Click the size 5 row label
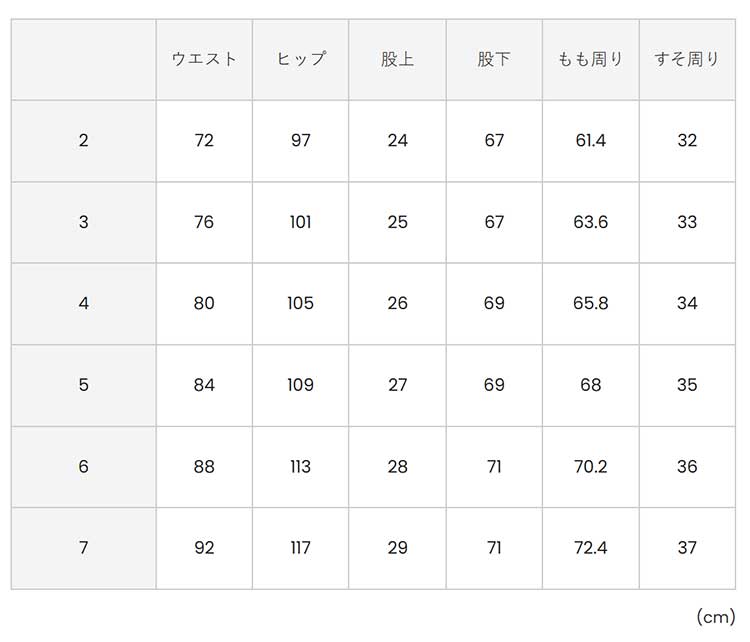The width and height of the screenshot is (750, 642). [x=83, y=385]
